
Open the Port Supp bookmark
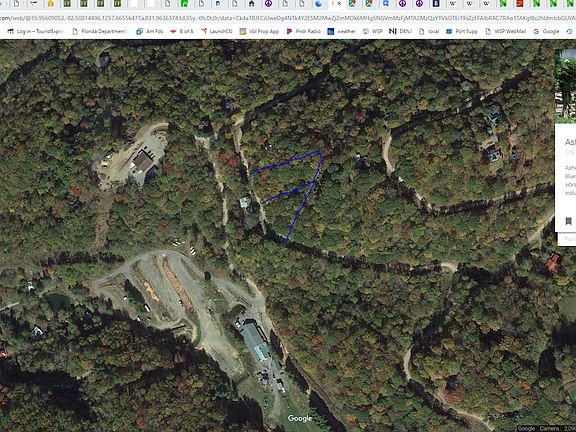pos(462,32)
